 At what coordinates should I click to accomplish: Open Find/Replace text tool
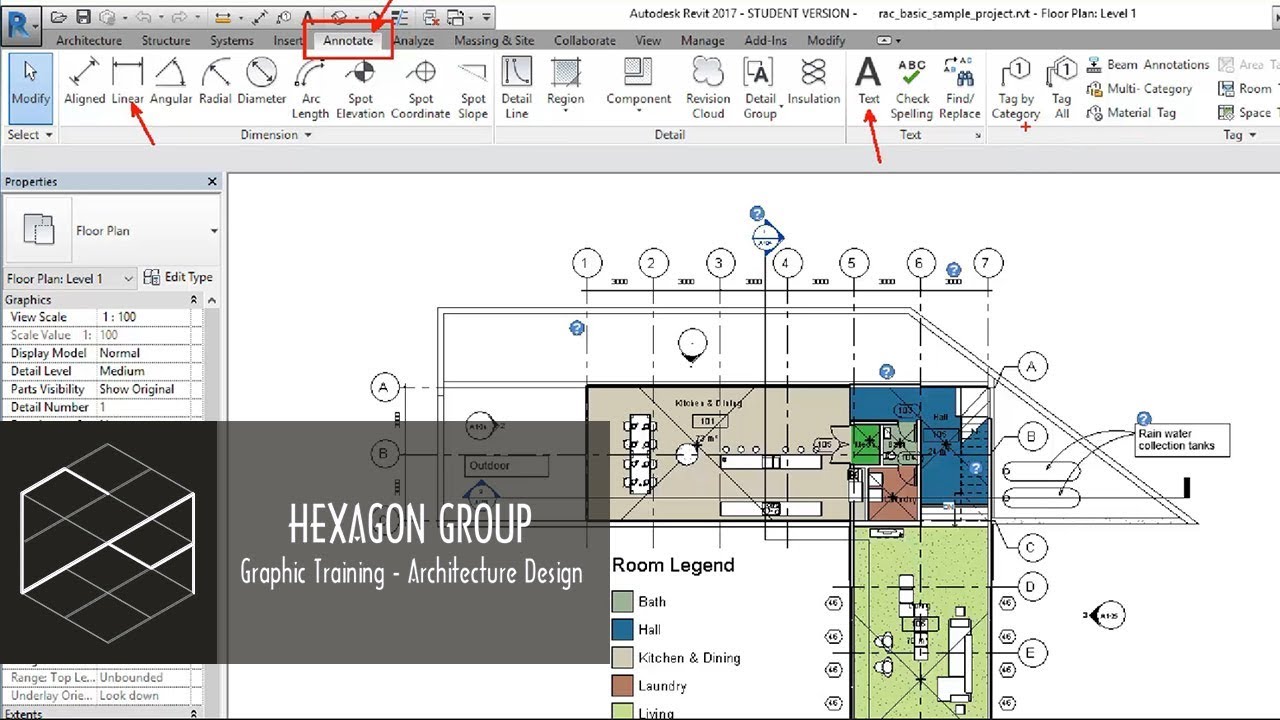tap(960, 89)
